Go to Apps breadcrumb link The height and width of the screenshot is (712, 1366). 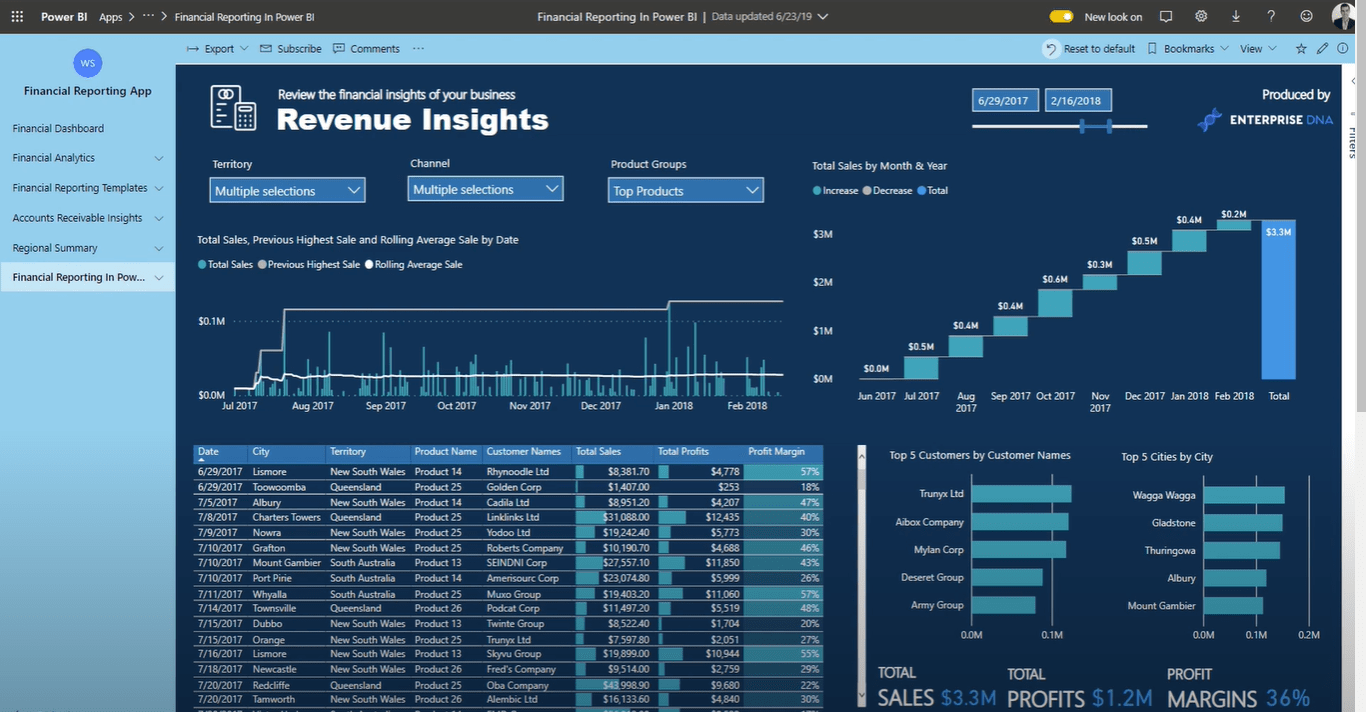[111, 17]
